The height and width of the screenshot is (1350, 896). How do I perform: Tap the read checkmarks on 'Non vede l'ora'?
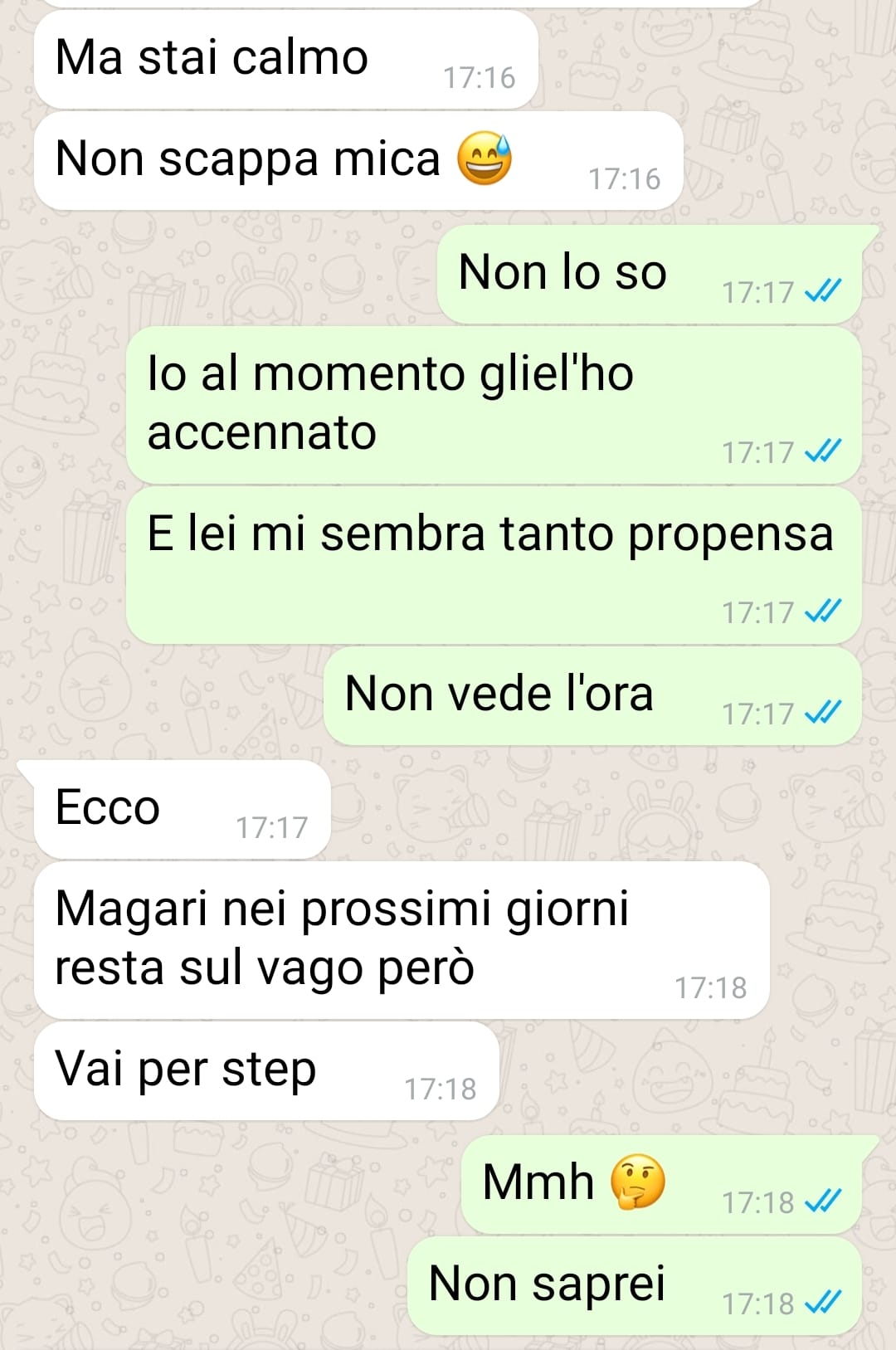(824, 713)
